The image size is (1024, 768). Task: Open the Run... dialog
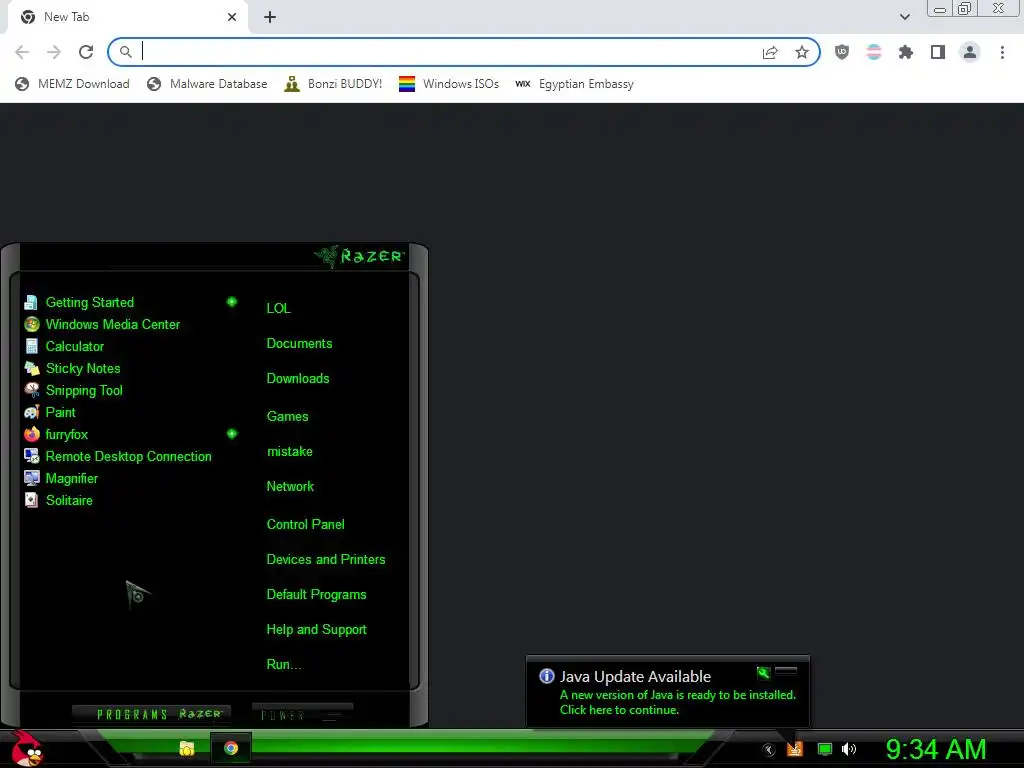pos(283,665)
